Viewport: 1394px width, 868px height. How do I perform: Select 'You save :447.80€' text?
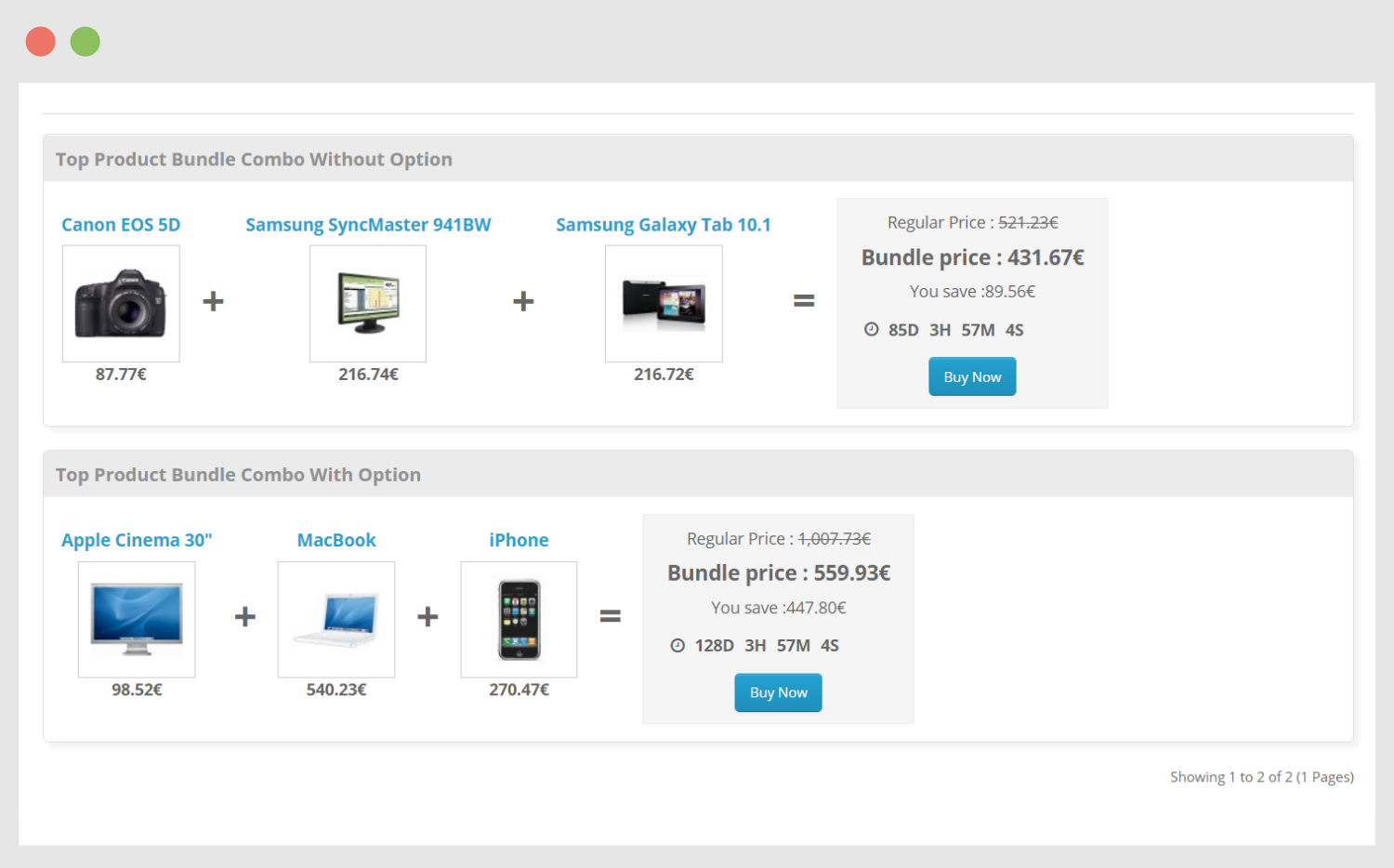tap(779, 608)
